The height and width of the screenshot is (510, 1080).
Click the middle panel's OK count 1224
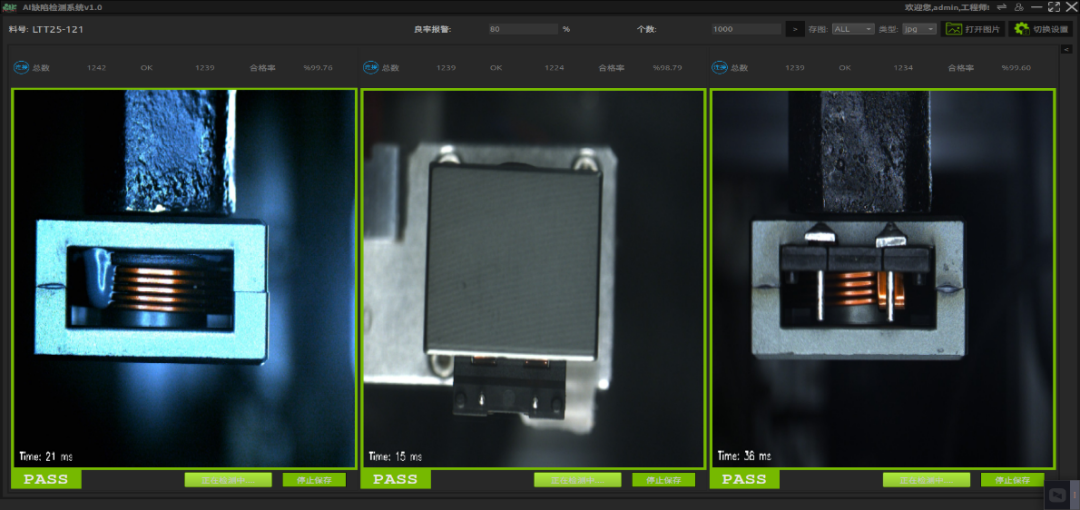[x=554, y=68]
